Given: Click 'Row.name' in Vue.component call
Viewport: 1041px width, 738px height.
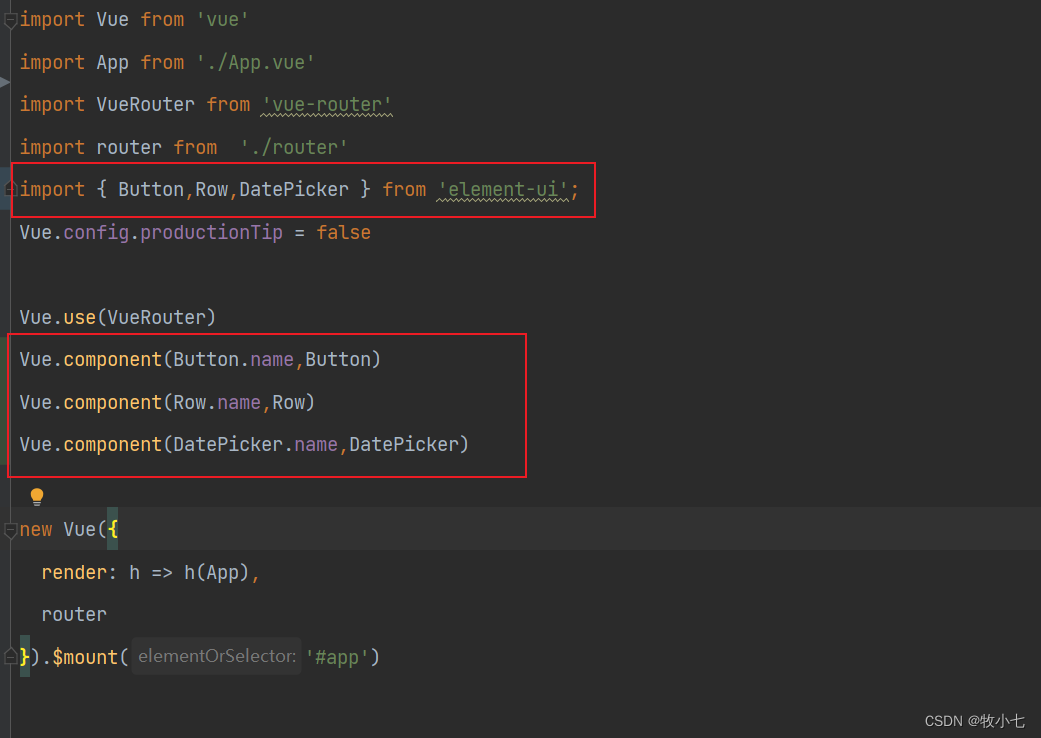Looking at the screenshot, I should click(x=216, y=402).
